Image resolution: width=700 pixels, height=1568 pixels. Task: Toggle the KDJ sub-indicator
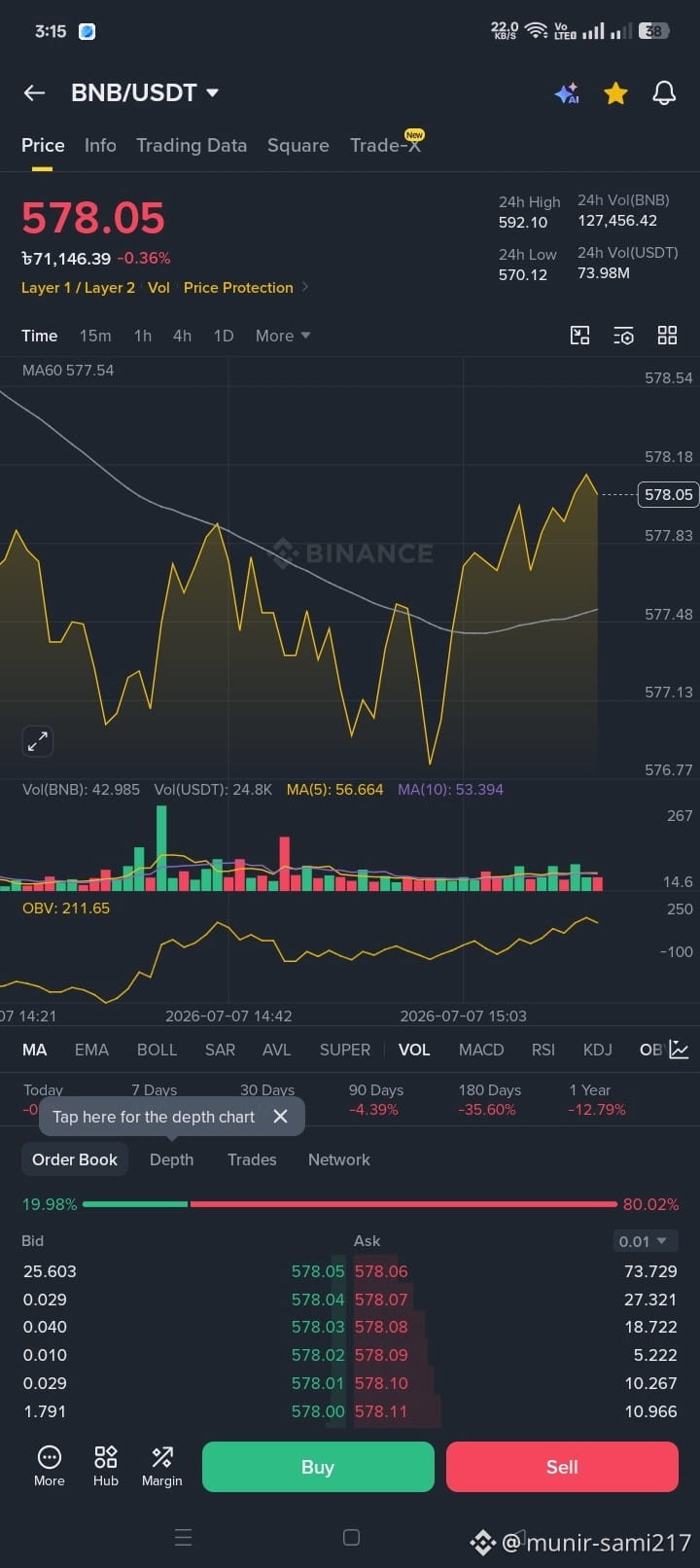tap(598, 1050)
